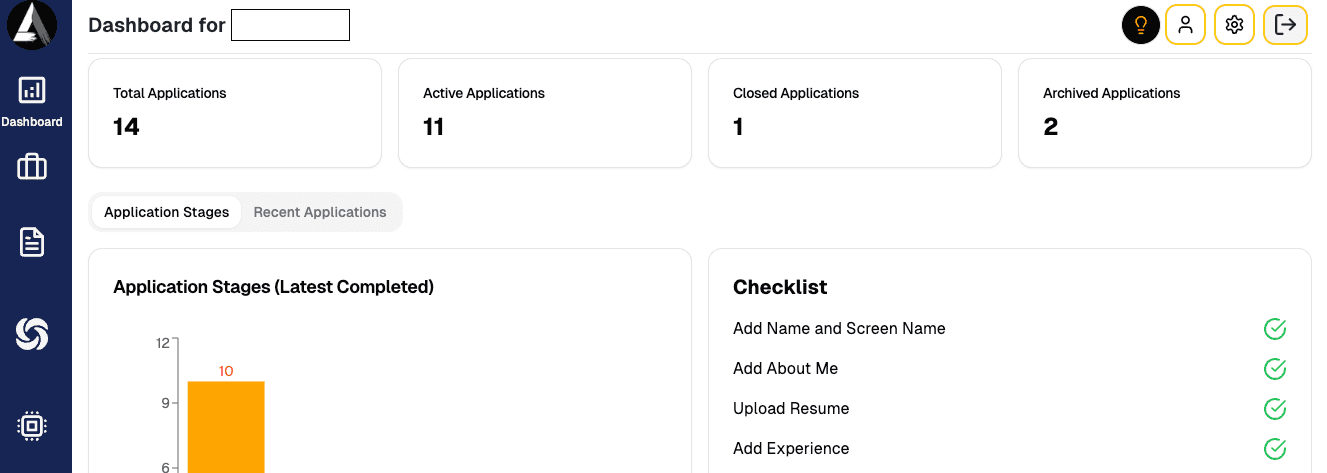This screenshot has height=473, width=1327.
Task: Open the user profile icon
Action: [1186, 25]
